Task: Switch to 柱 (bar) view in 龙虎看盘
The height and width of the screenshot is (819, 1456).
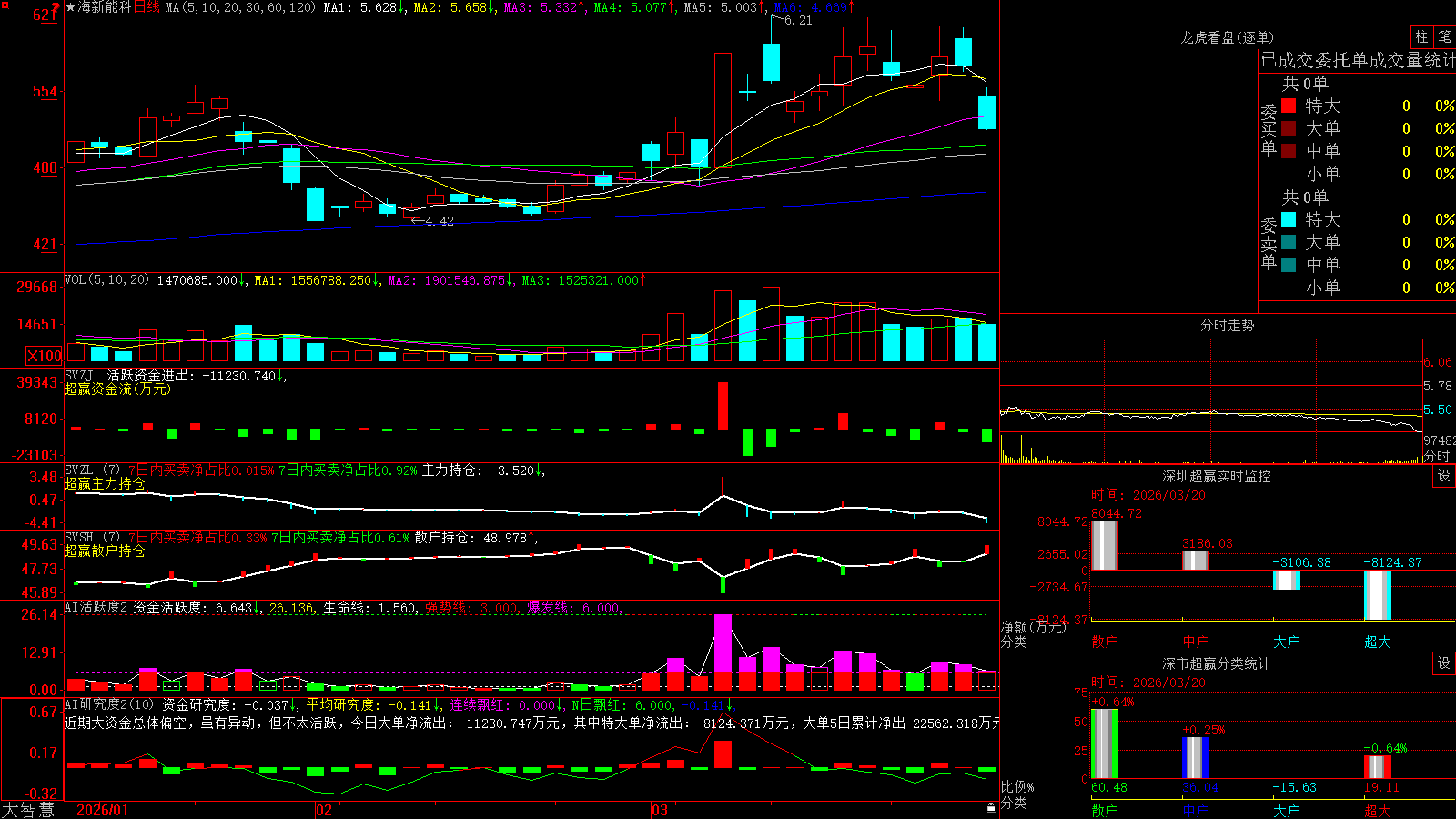Action: coord(1421,36)
